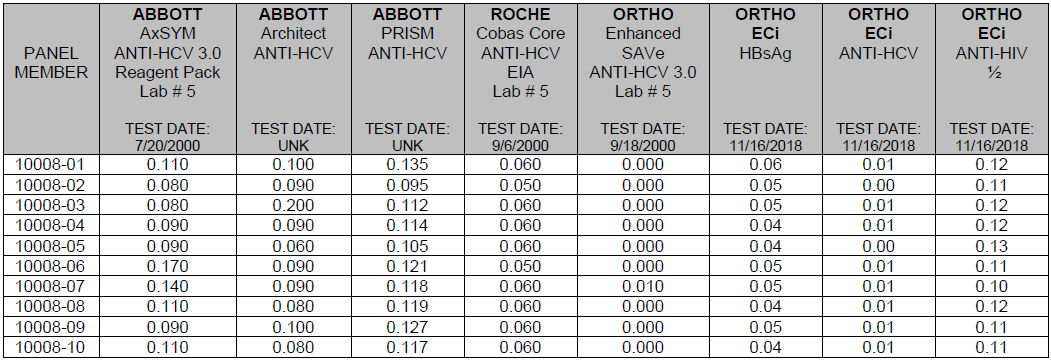Select the ORTHO ECi HBsAg header
The image size is (1051, 360).
click(x=765, y=79)
